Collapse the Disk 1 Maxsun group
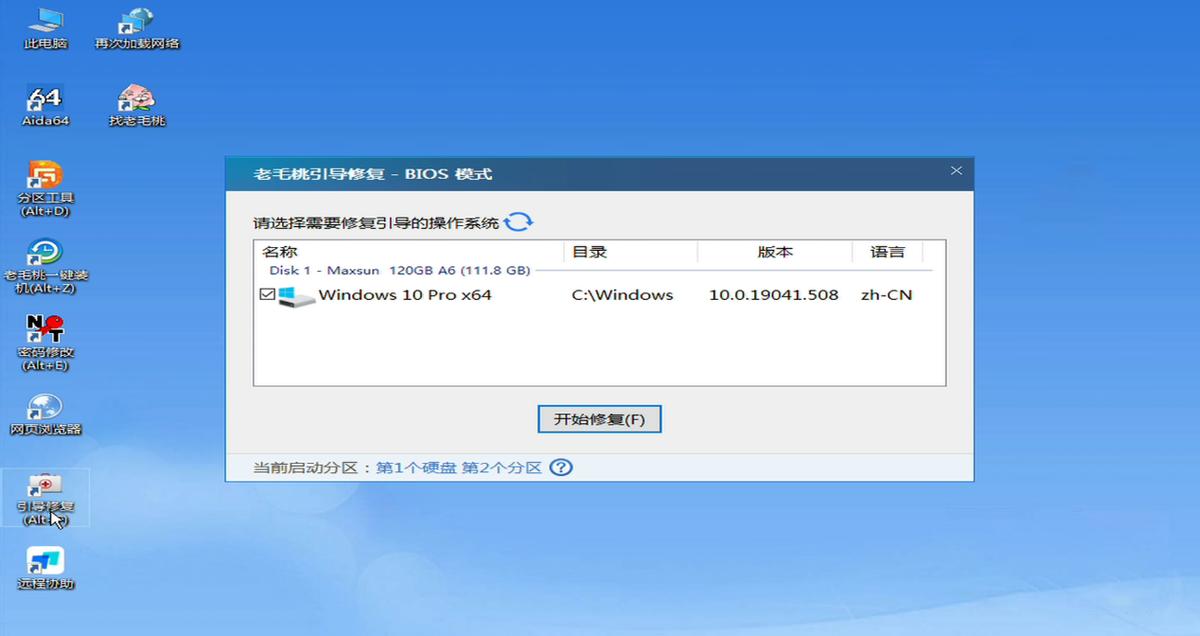This screenshot has width=1200, height=636. [400, 270]
